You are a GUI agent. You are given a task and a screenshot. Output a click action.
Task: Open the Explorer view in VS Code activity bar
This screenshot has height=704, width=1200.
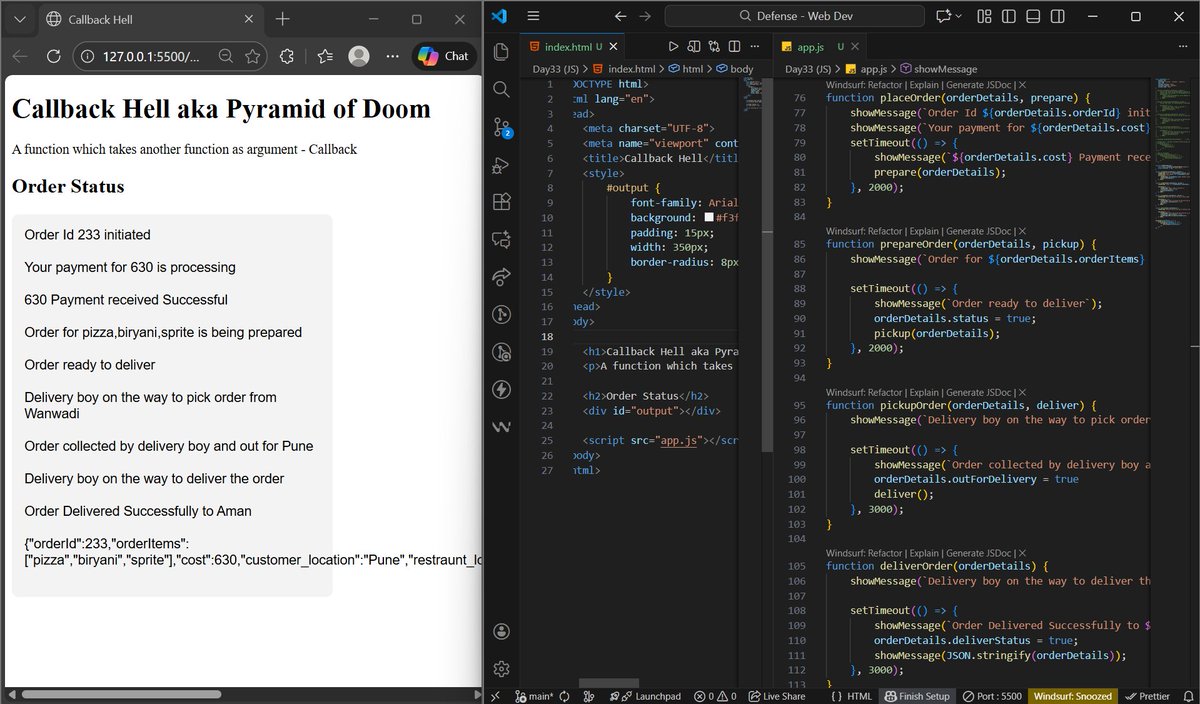tap(501, 51)
